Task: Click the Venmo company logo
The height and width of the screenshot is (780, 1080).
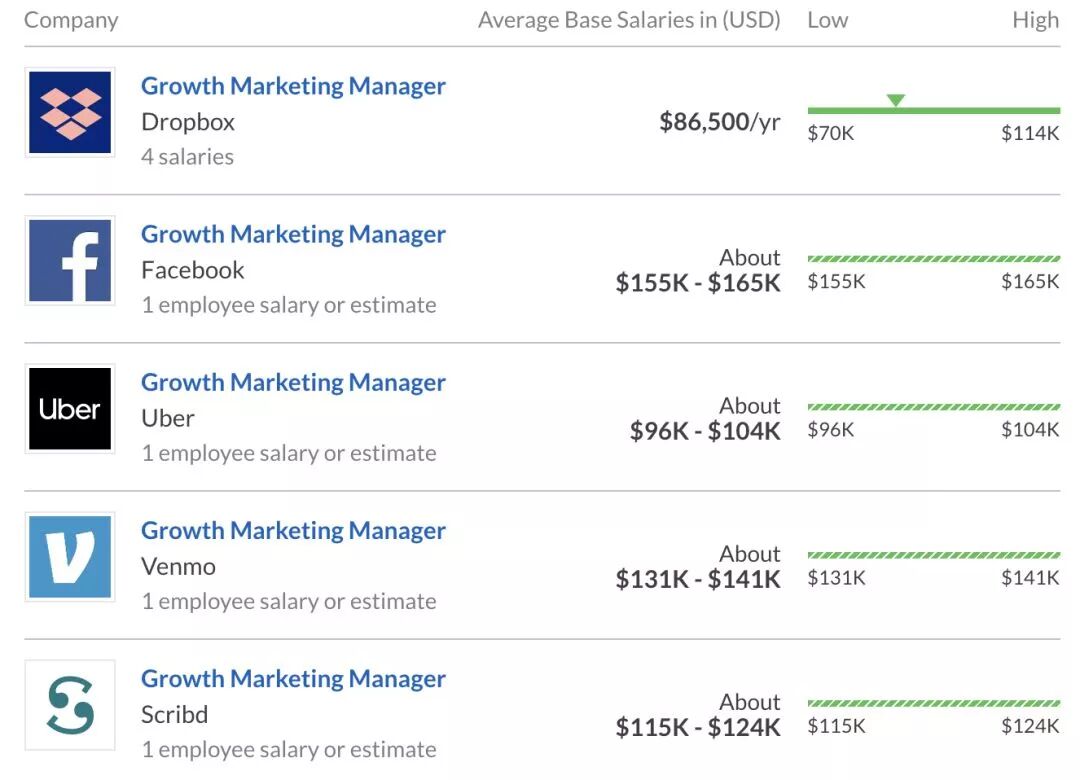Action: 70,556
